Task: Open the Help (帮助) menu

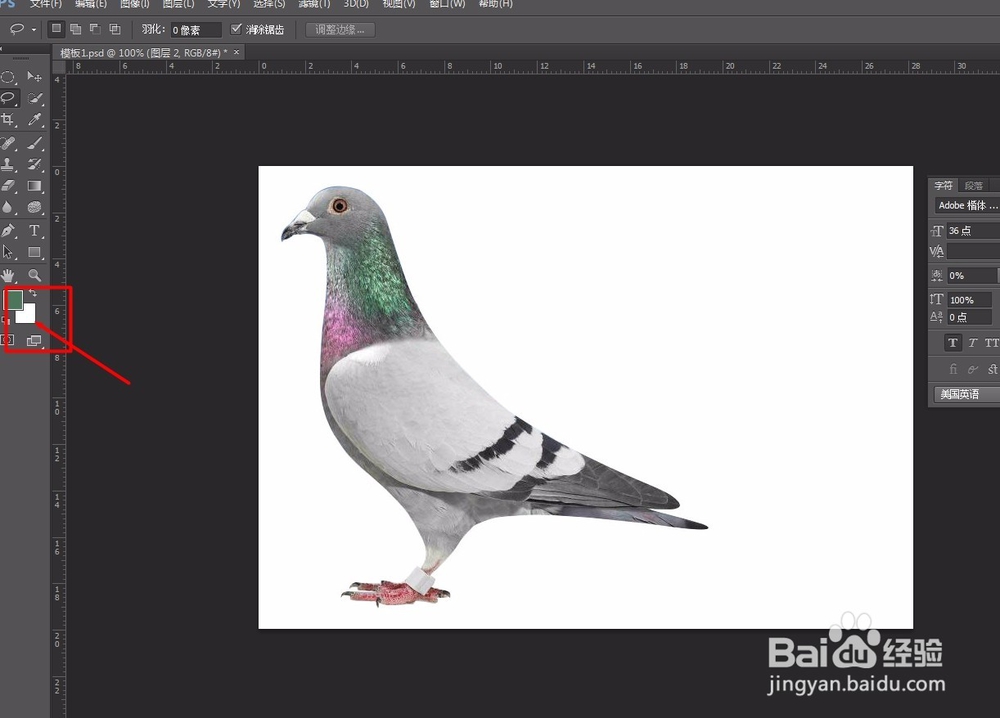Action: pos(496,4)
